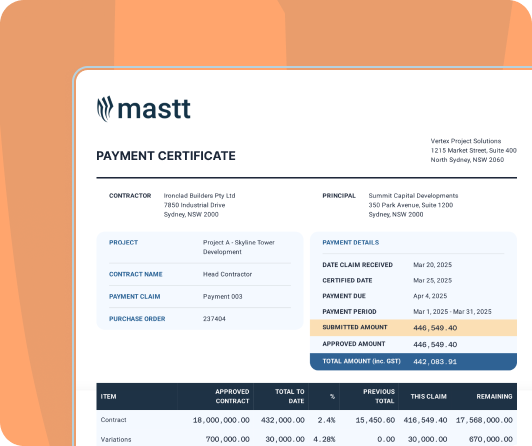Click the PURCHASE ORDER label

coord(137,318)
